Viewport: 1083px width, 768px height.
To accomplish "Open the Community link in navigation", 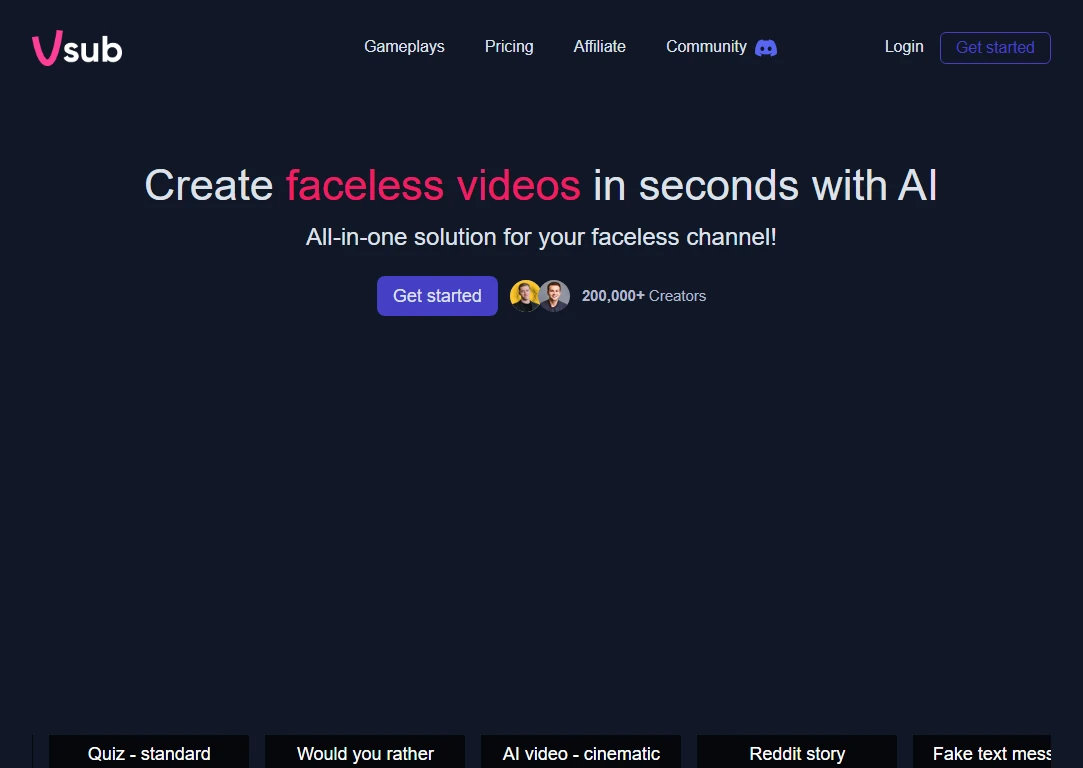I will [706, 46].
